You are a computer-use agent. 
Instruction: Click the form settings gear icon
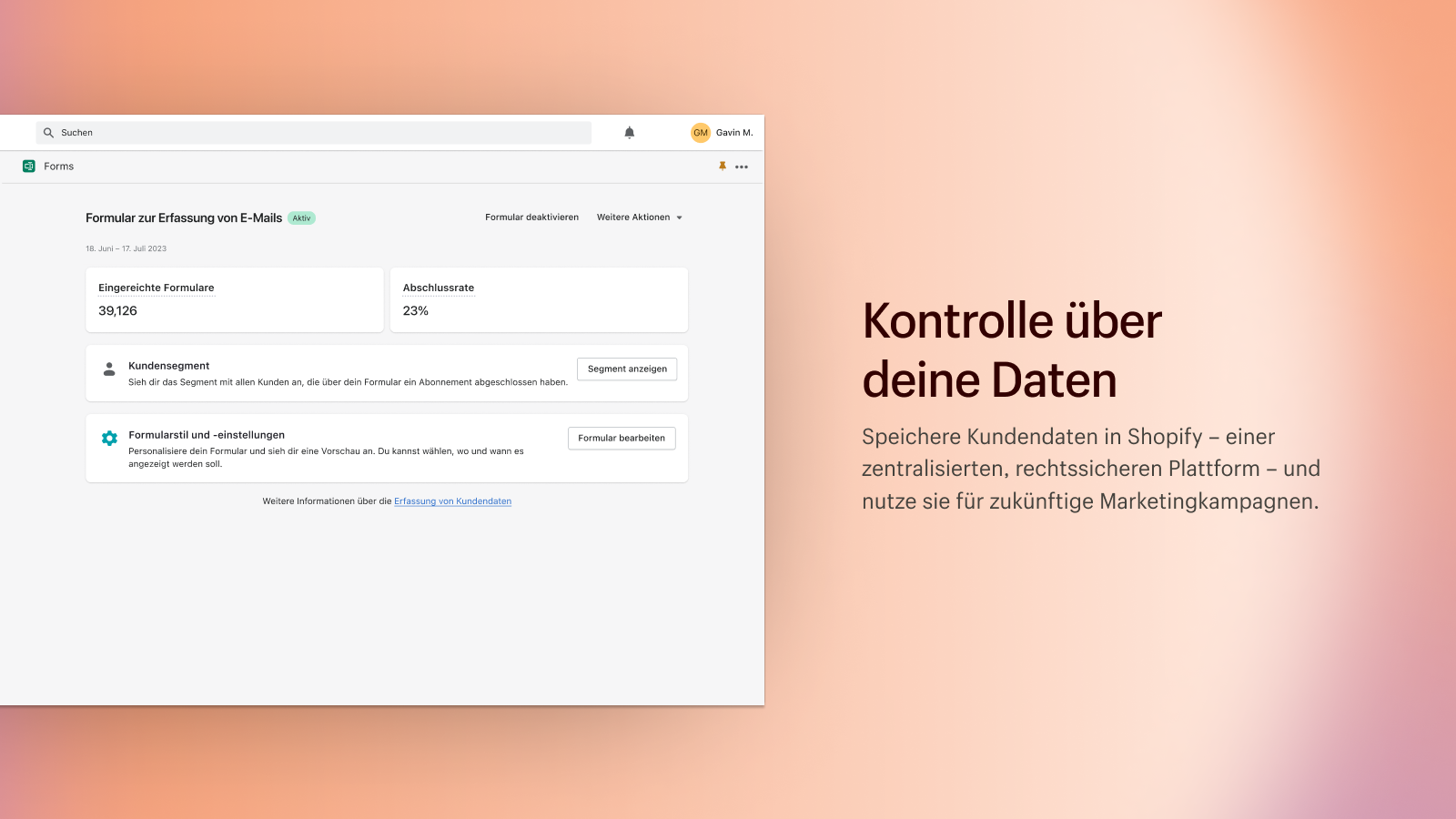point(109,439)
